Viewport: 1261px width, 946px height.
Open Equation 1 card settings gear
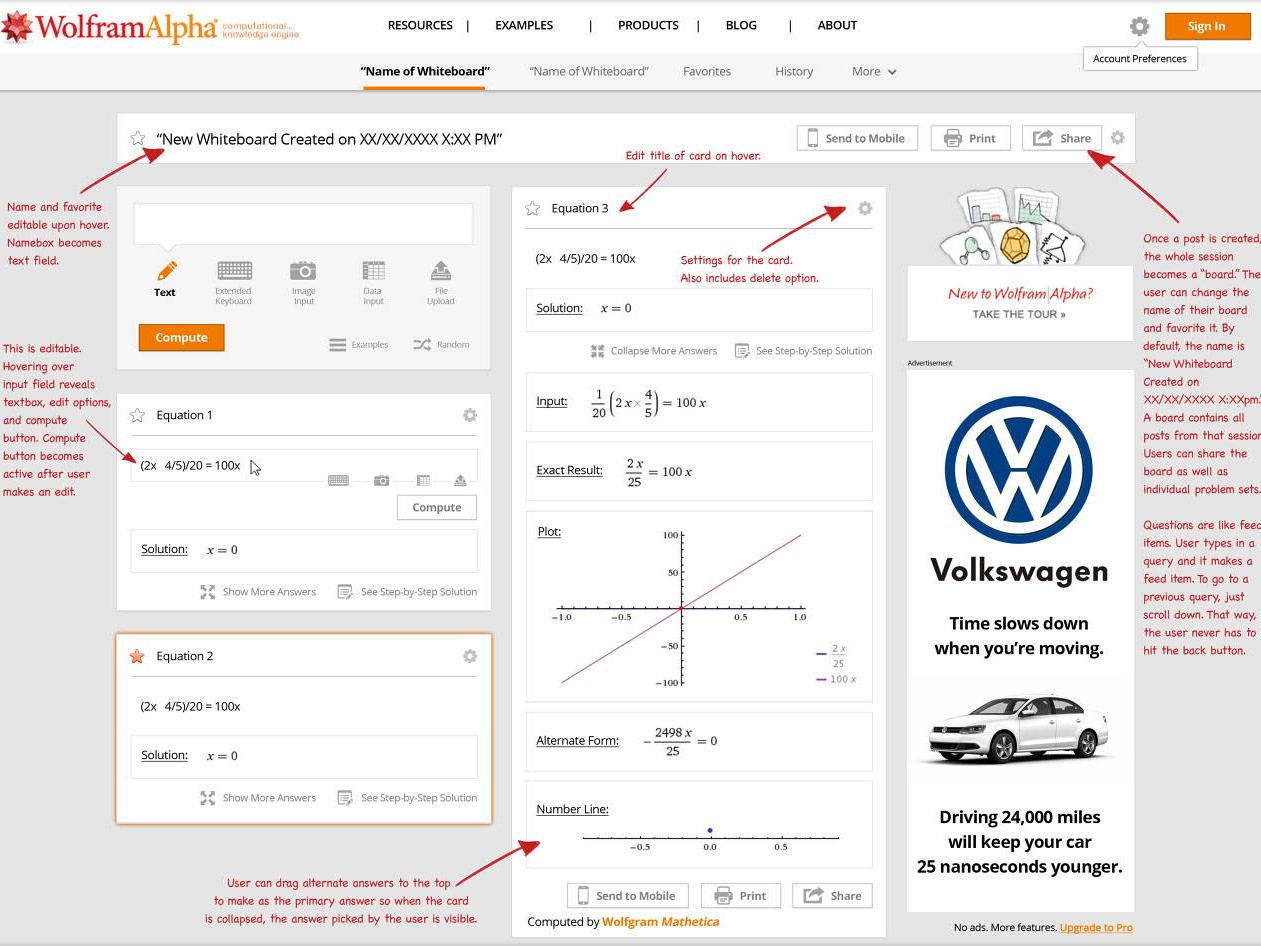point(470,415)
